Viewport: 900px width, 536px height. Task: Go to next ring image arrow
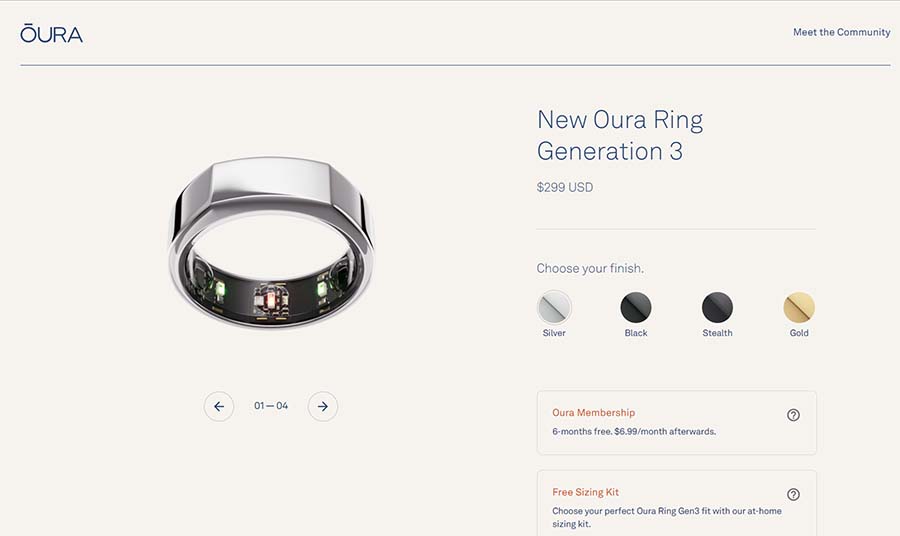click(x=323, y=406)
